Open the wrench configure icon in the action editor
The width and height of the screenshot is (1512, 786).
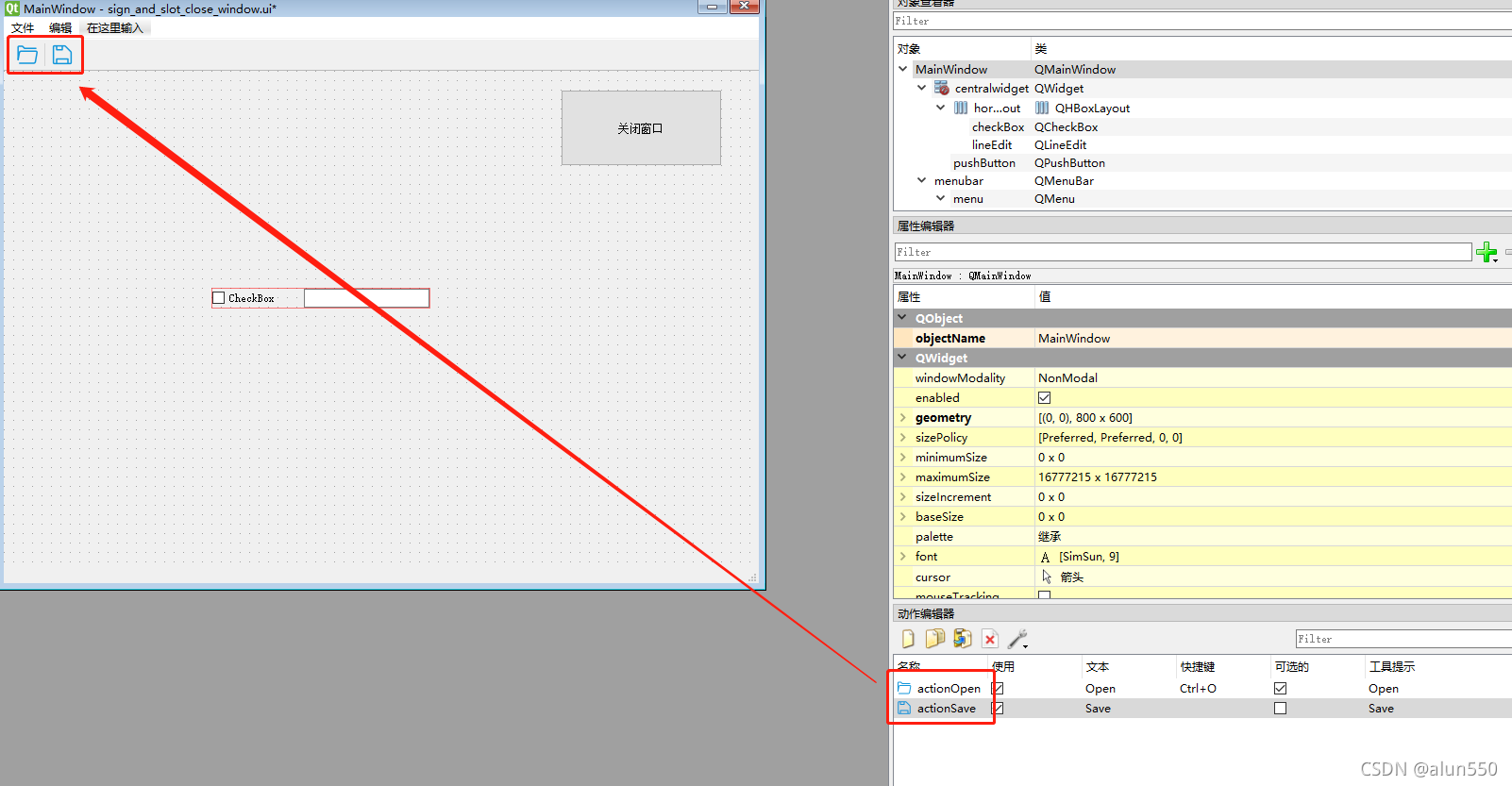[x=1017, y=640]
